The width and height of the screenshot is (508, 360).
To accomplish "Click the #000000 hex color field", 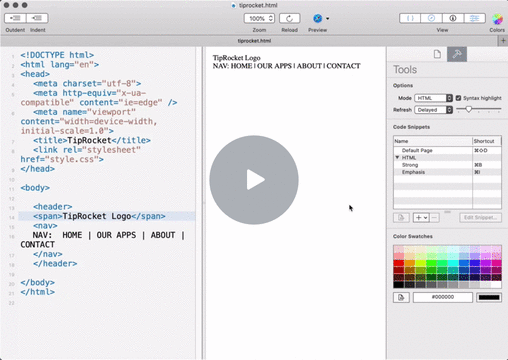I will point(443,297).
